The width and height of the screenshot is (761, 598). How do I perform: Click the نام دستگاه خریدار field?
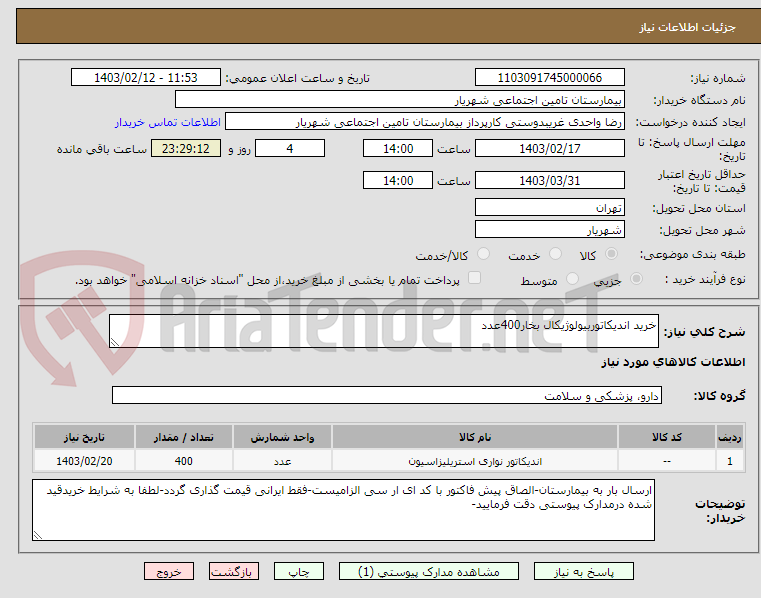(x=399, y=100)
